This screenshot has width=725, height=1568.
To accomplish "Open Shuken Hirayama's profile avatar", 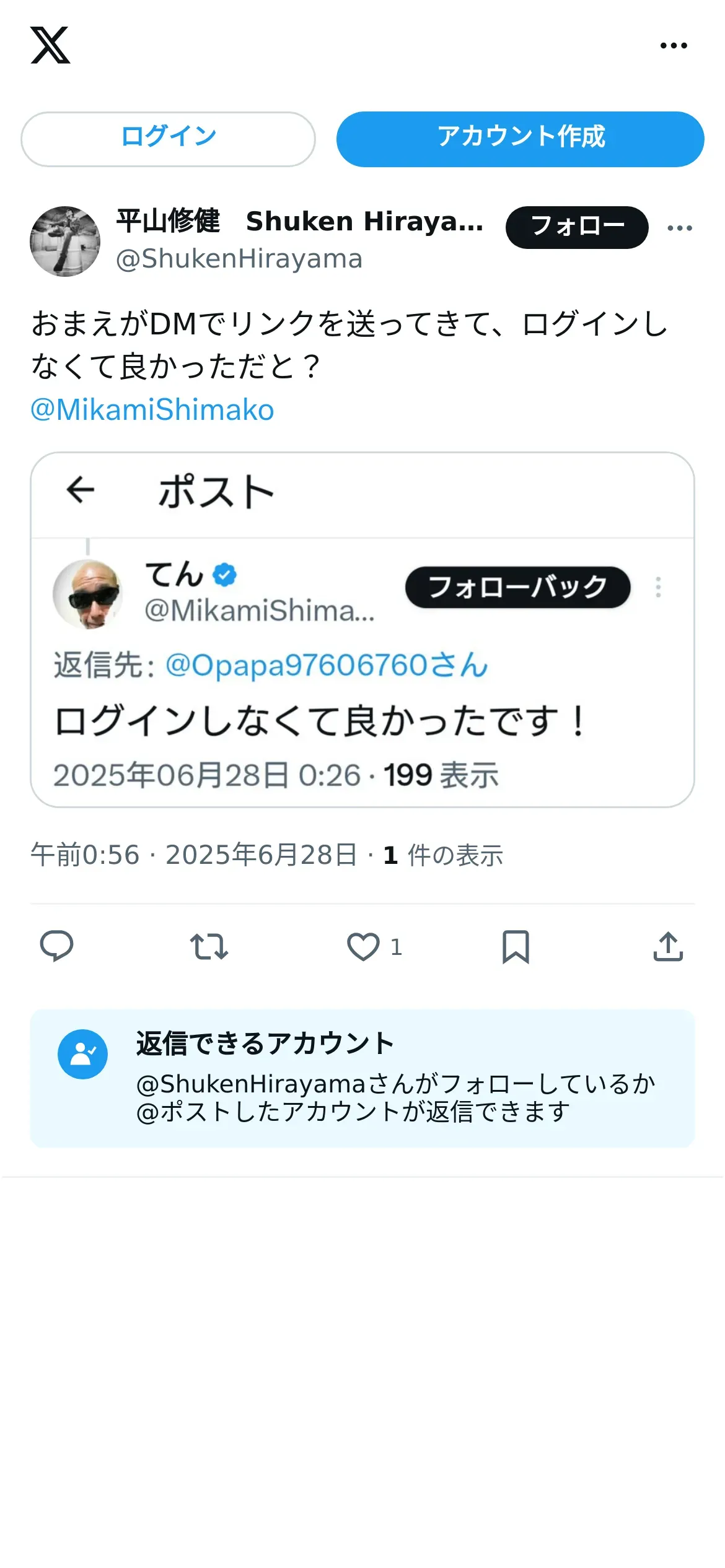I will pos(65,242).
